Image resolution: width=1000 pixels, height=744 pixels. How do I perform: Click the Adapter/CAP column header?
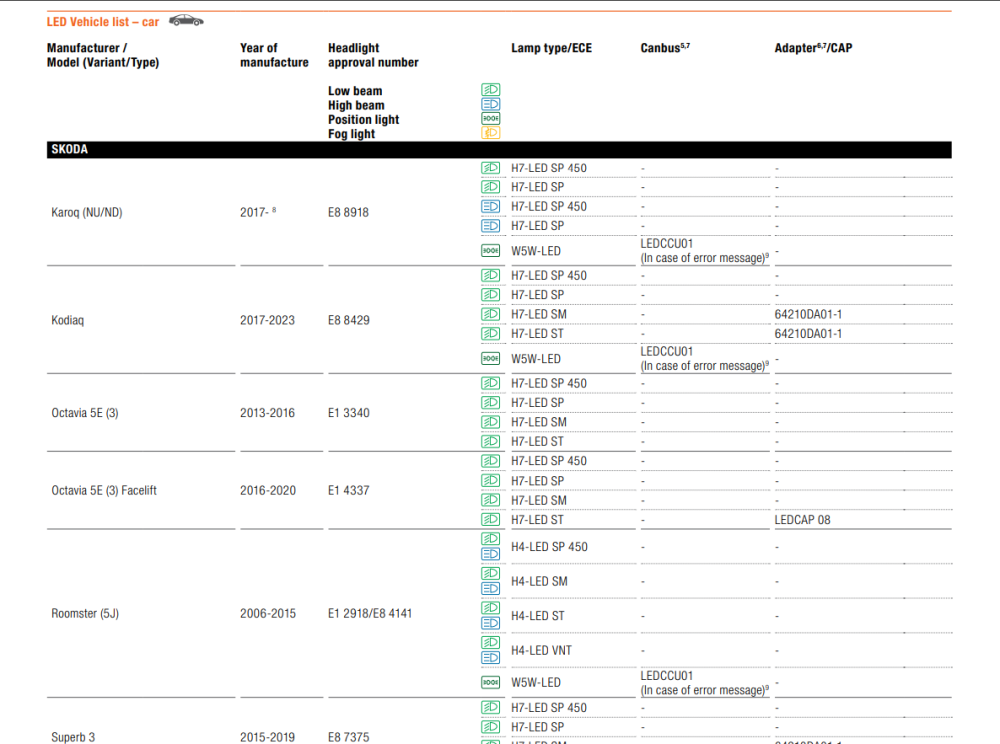point(813,48)
